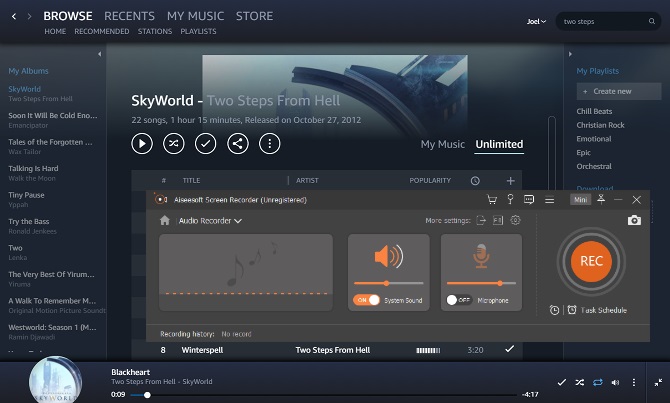
Task: Collapse the My Albums sidebar
Action: coord(100,54)
